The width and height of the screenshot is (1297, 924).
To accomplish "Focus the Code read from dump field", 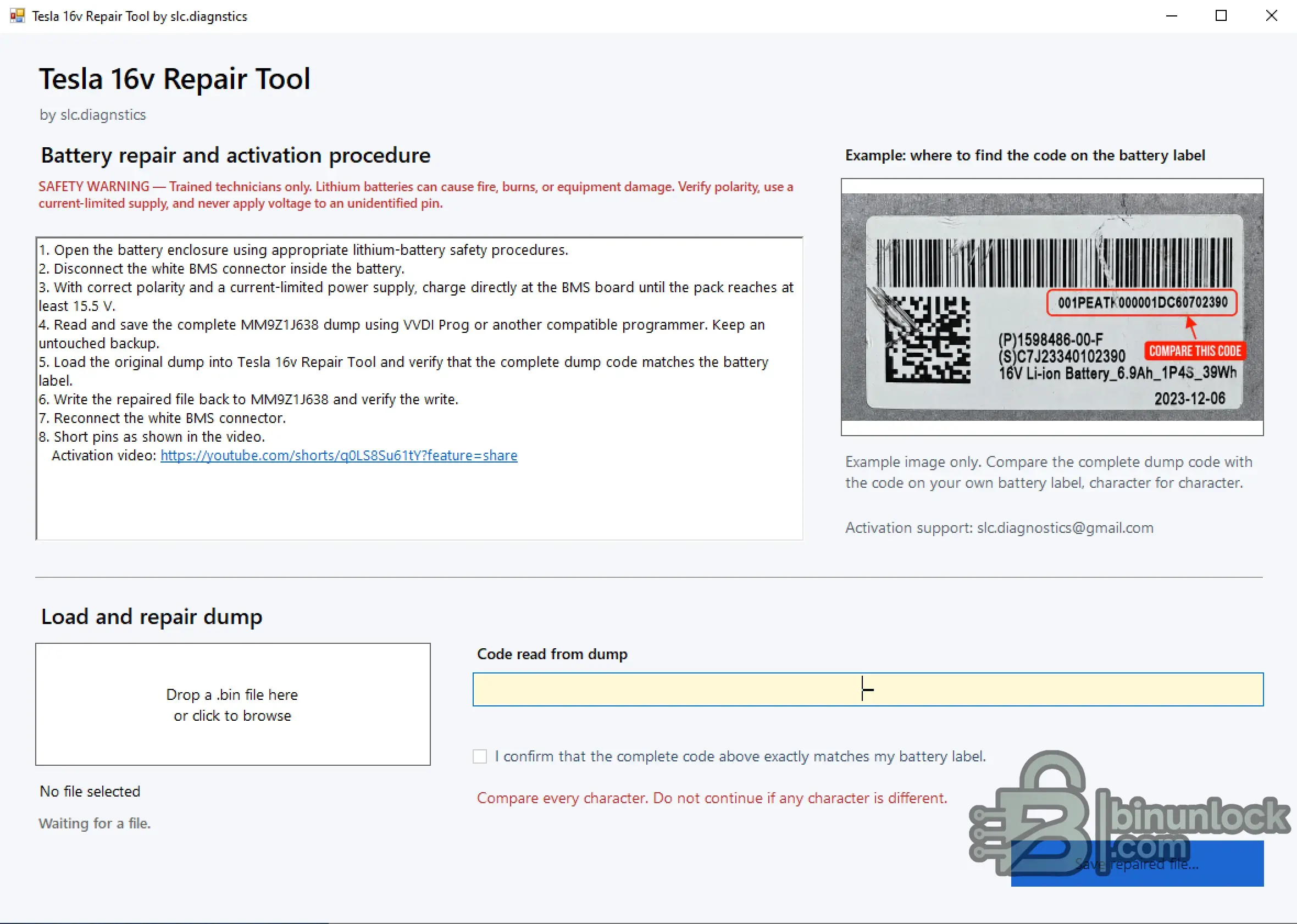I will [868, 689].
